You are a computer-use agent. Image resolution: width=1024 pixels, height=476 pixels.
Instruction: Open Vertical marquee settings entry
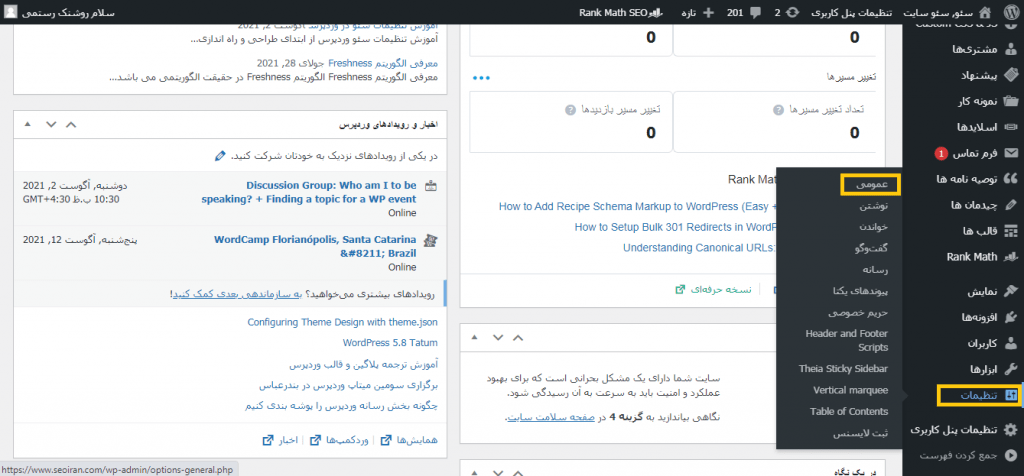(850, 390)
